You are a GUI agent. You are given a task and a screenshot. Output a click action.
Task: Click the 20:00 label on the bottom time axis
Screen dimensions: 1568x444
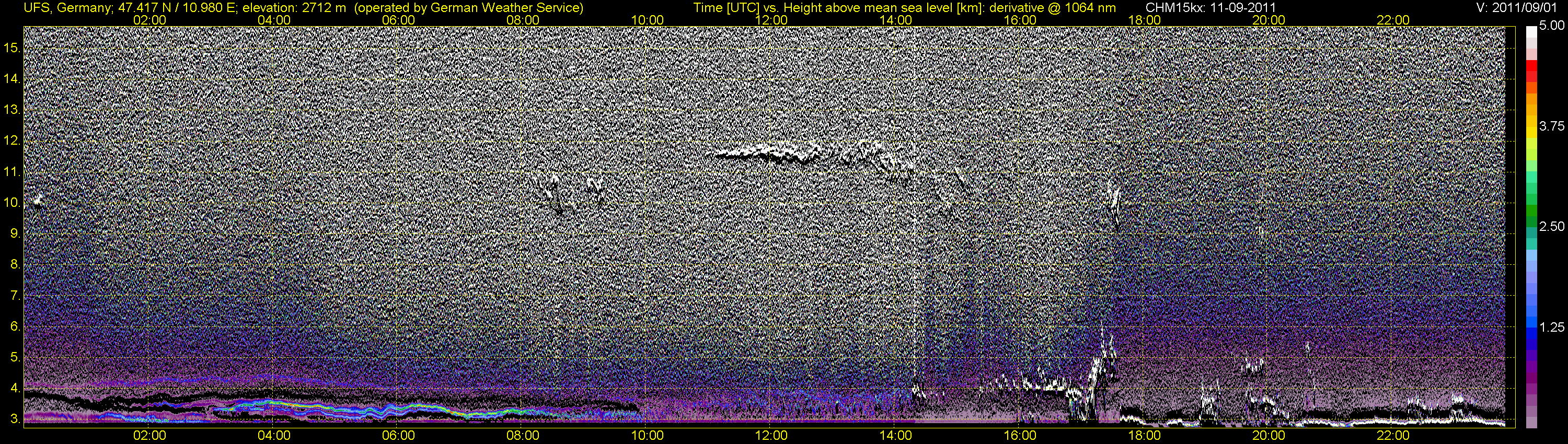tap(1269, 436)
